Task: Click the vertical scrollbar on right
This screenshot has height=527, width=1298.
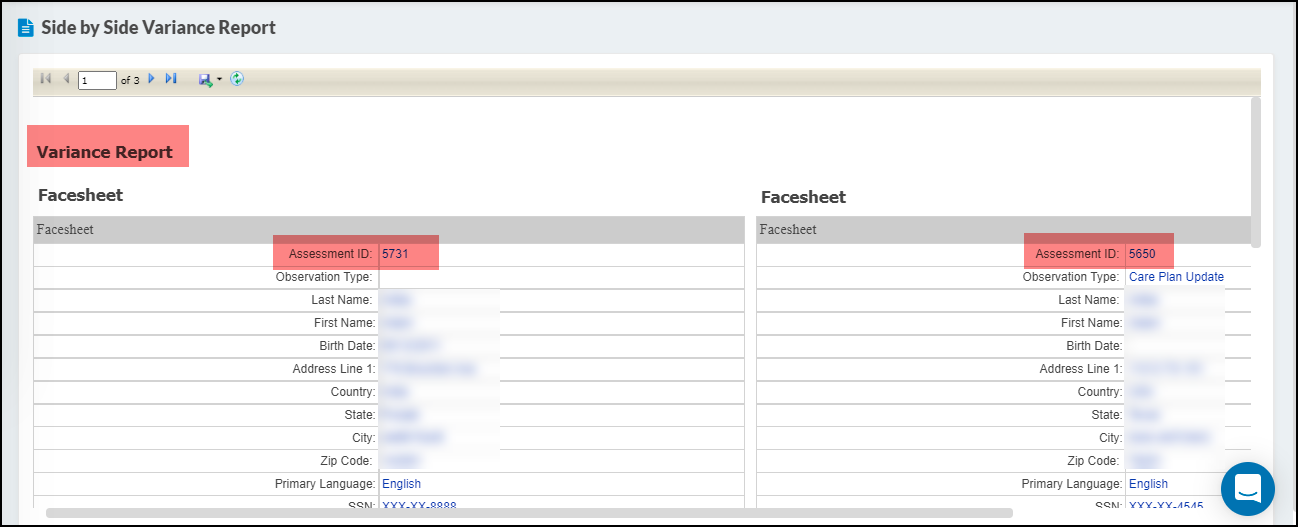Action: (1255, 170)
